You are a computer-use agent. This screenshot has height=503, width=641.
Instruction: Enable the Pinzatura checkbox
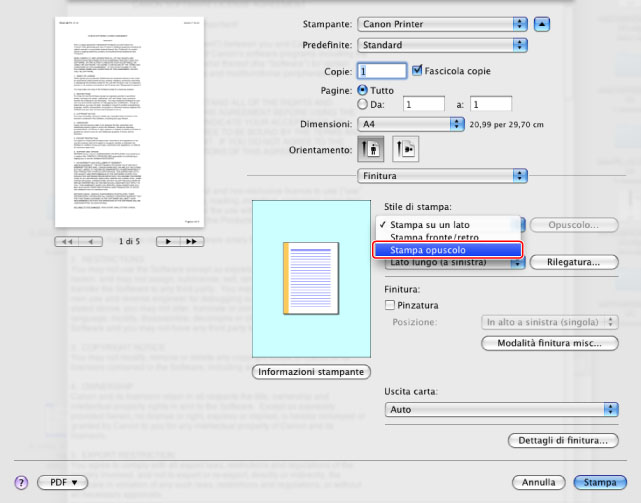coord(391,305)
